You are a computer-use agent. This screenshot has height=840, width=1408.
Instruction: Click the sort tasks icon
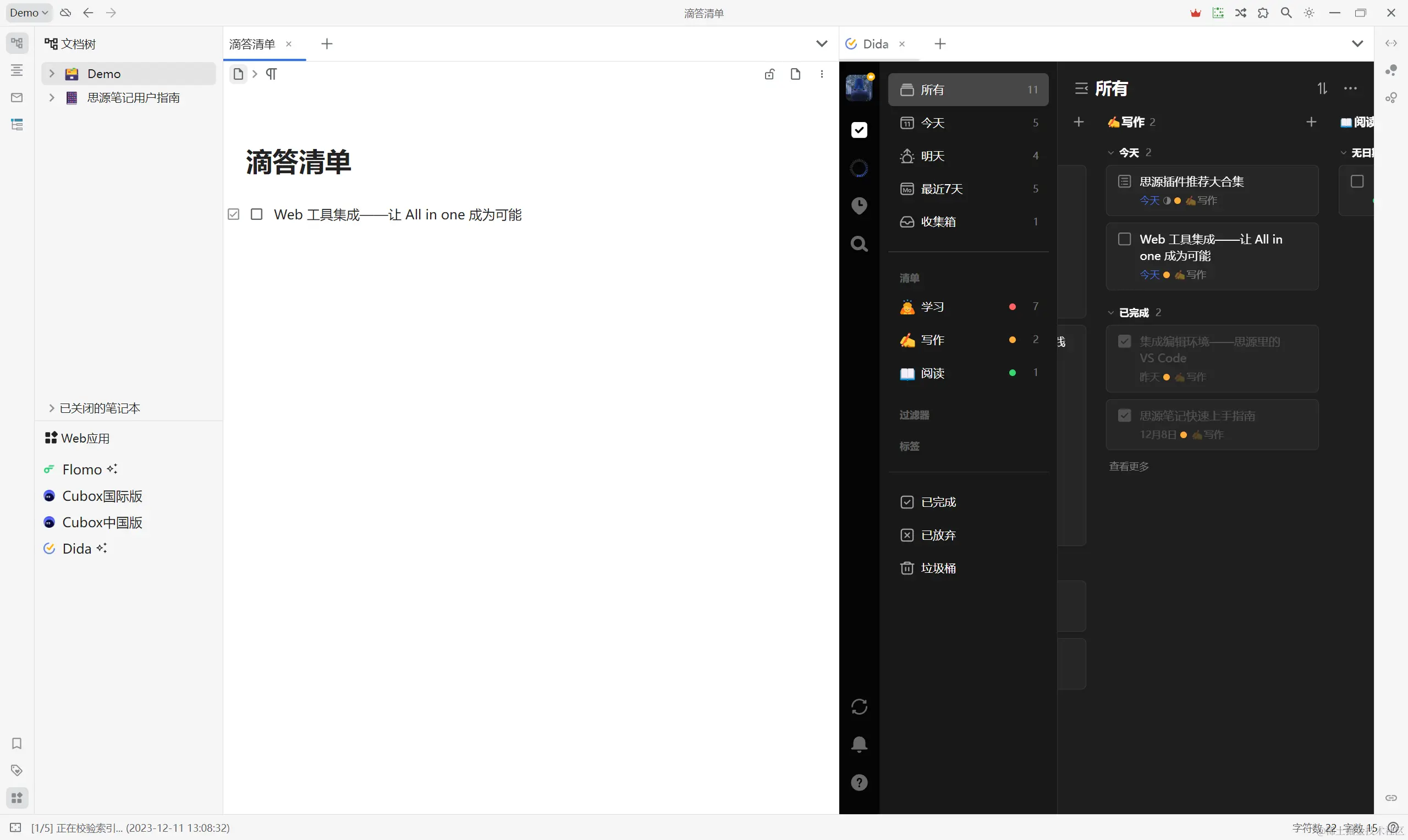(x=1322, y=89)
